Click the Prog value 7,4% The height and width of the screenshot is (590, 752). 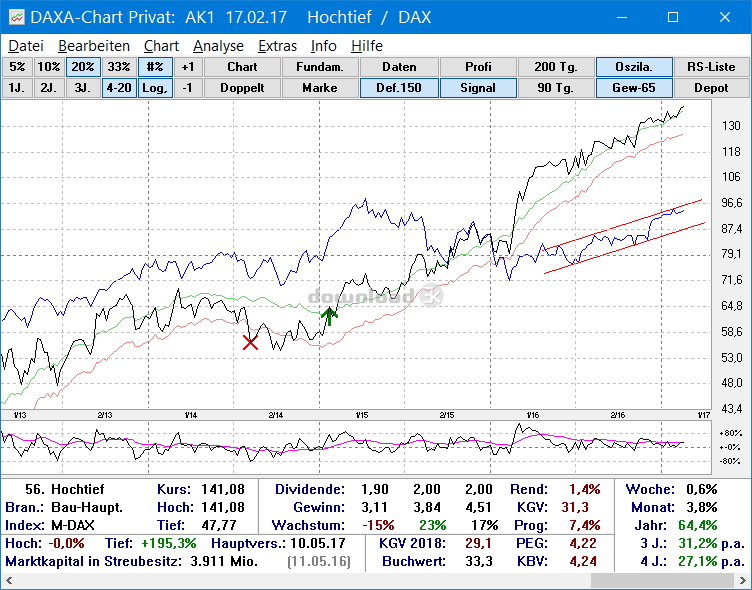click(584, 525)
